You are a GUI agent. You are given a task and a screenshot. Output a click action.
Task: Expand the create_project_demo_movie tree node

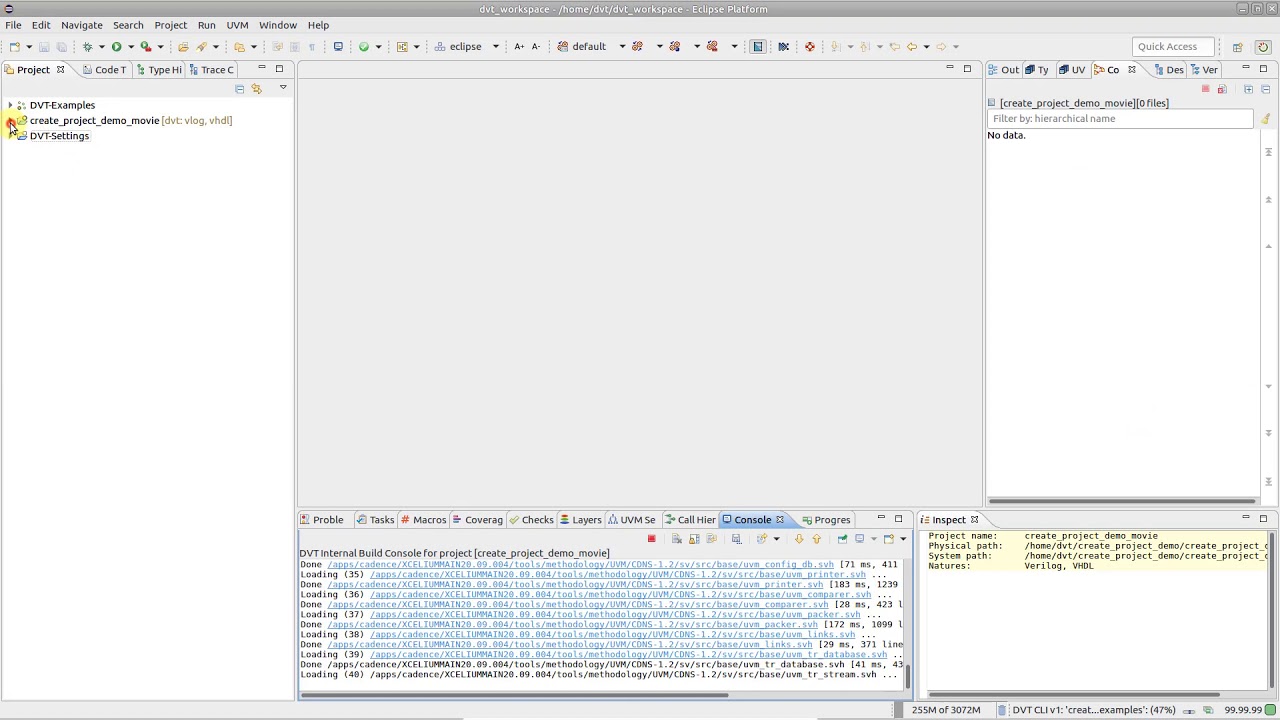(x=10, y=121)
